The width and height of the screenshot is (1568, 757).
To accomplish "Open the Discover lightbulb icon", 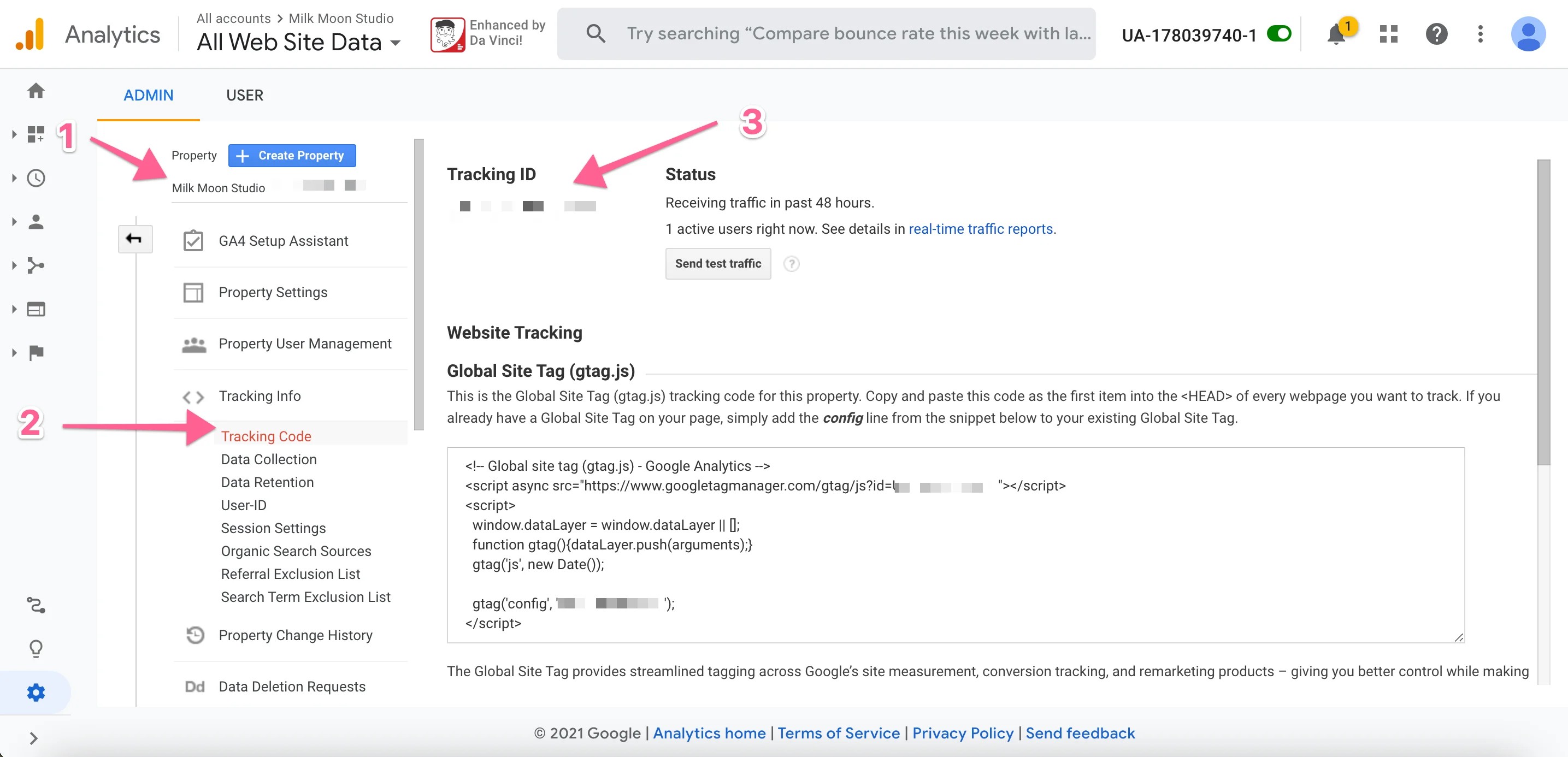I will click(x=36, y=647).
